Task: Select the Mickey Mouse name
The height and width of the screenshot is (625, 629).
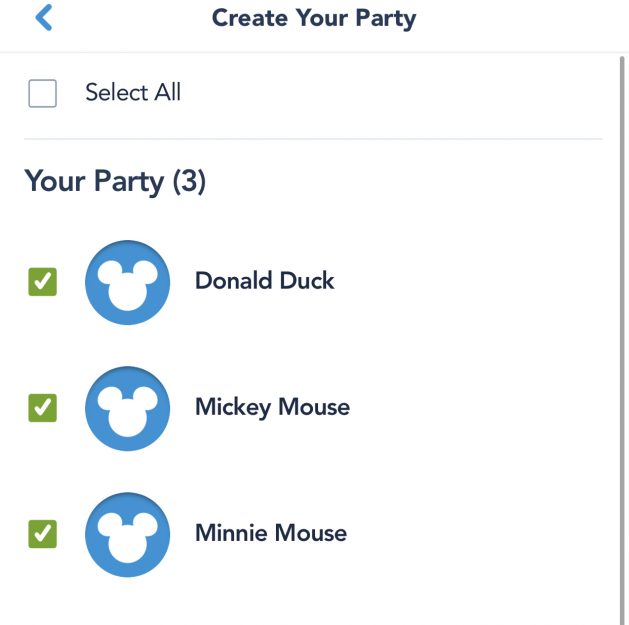Action: (x=272, y=407)
